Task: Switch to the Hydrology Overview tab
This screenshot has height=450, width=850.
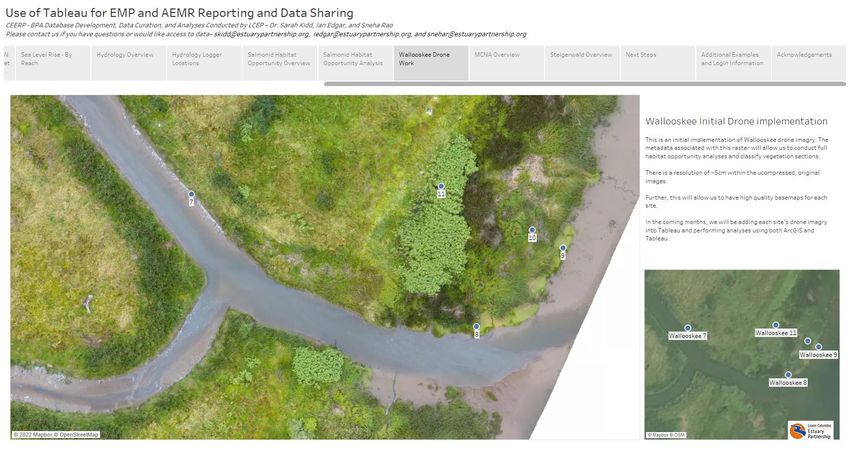Action: click(x=128, y=63)
